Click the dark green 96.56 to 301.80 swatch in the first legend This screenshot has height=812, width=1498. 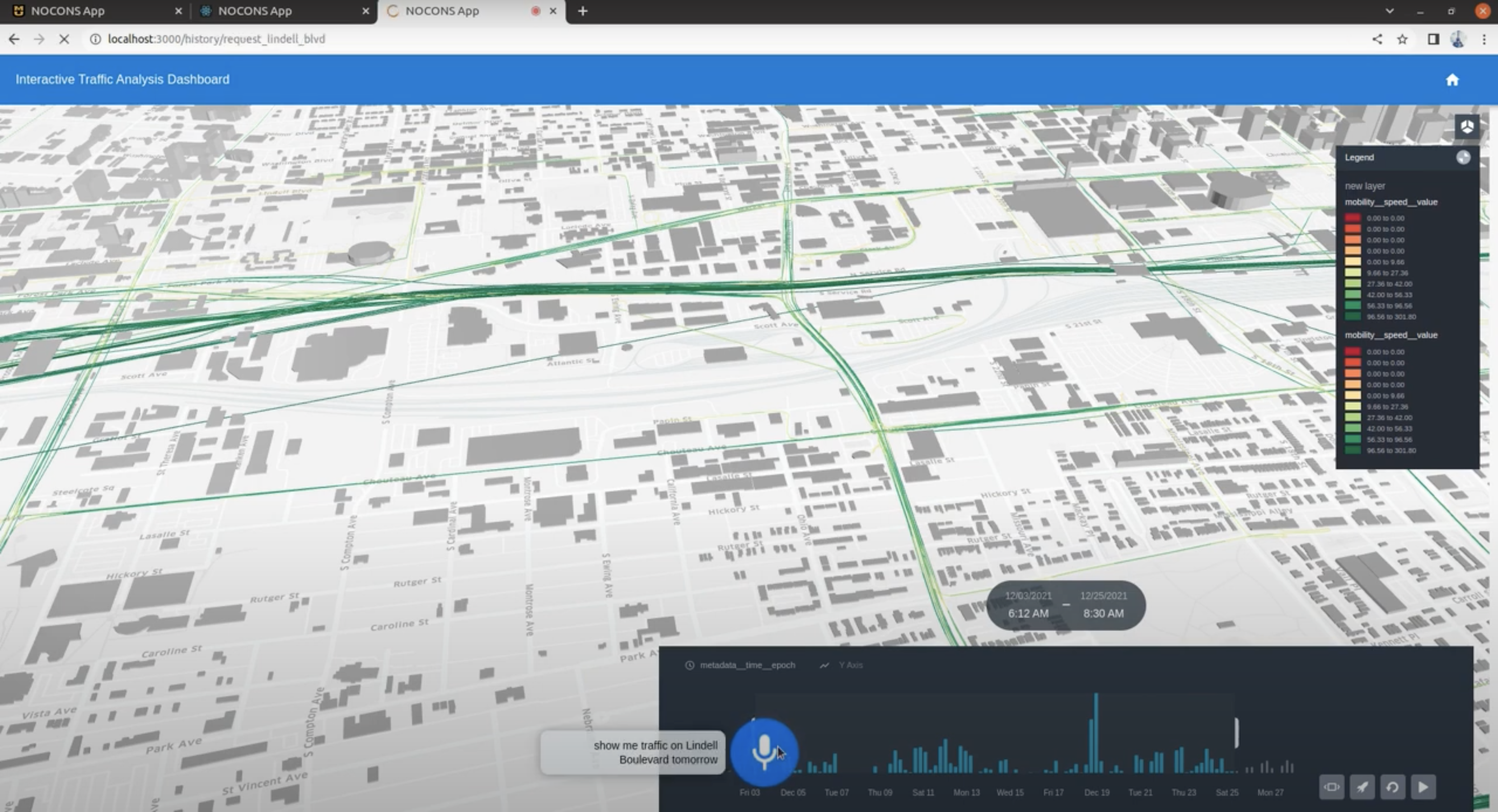click(1353, 317)
